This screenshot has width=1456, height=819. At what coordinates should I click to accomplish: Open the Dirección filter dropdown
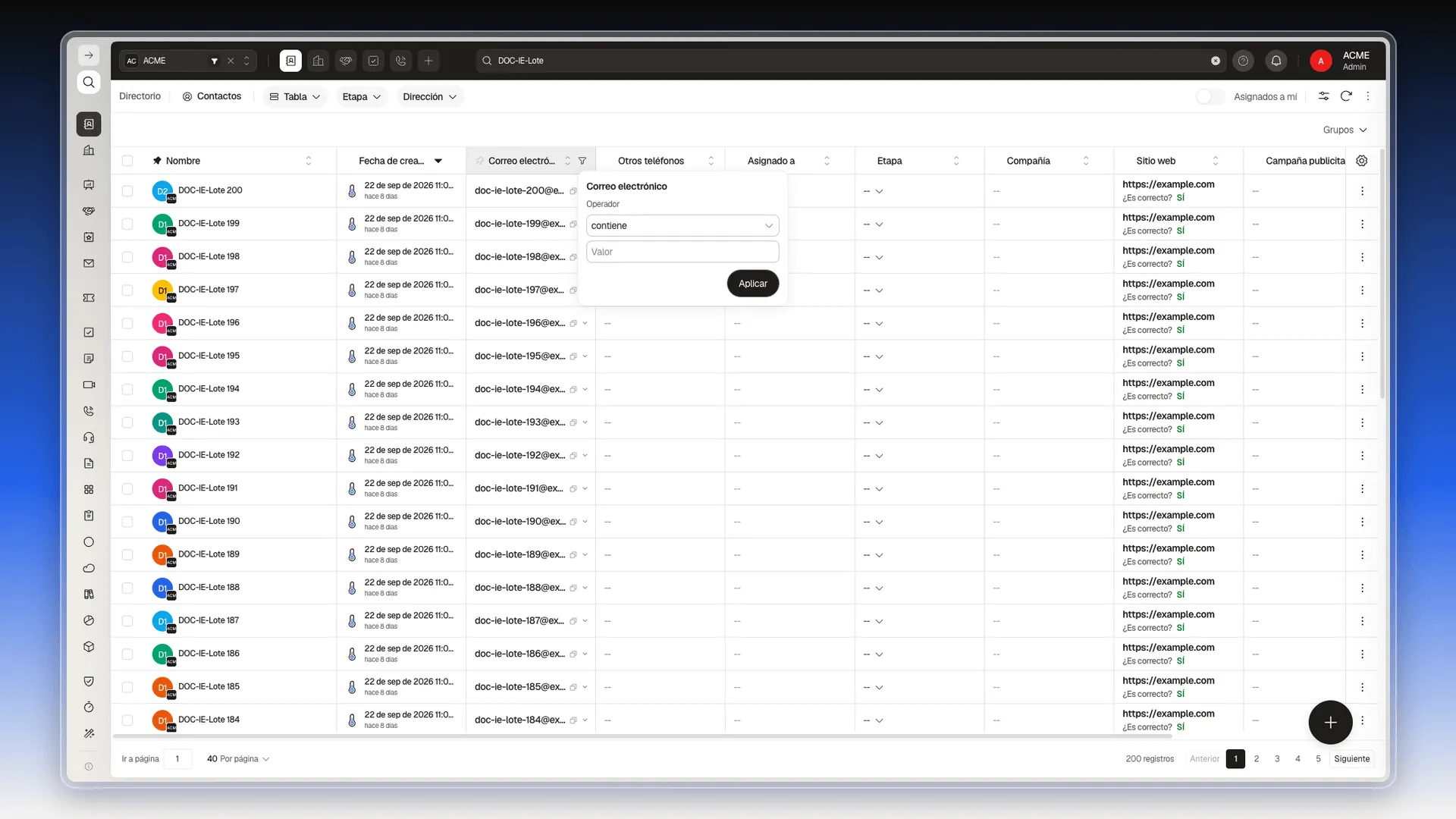[429, 96]
